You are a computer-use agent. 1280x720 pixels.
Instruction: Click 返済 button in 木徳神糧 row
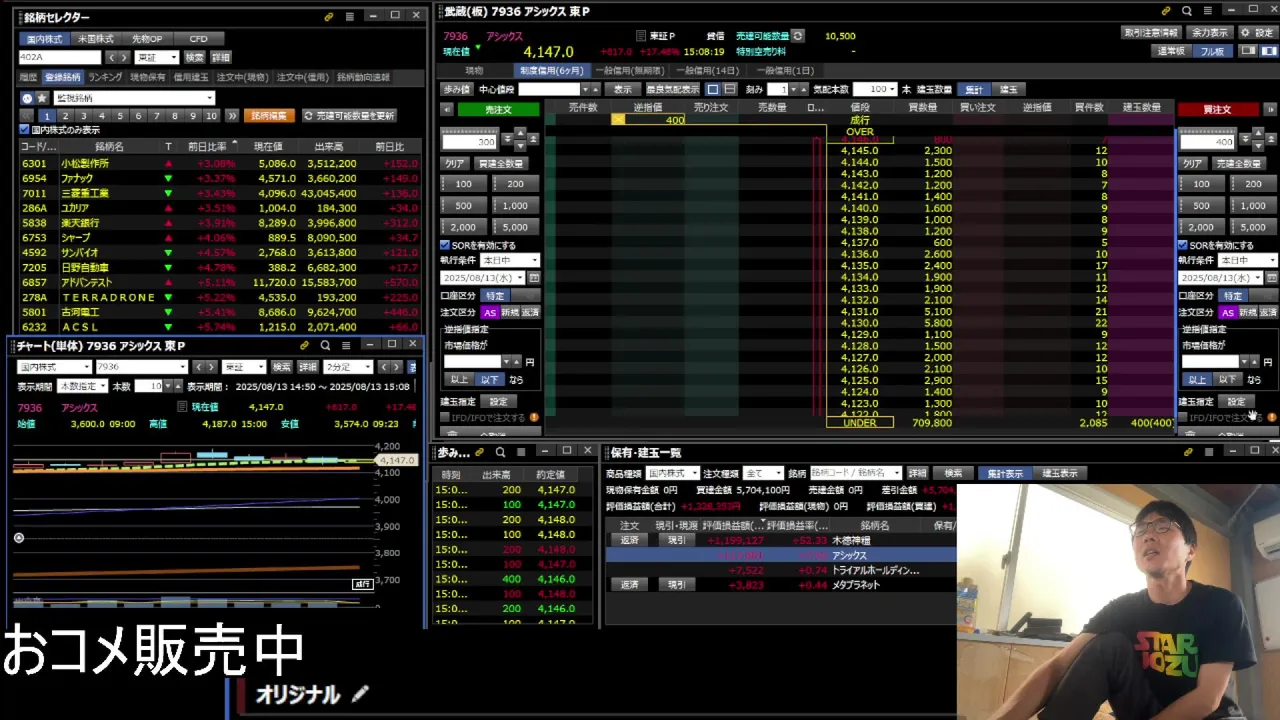tap(629, 540)
